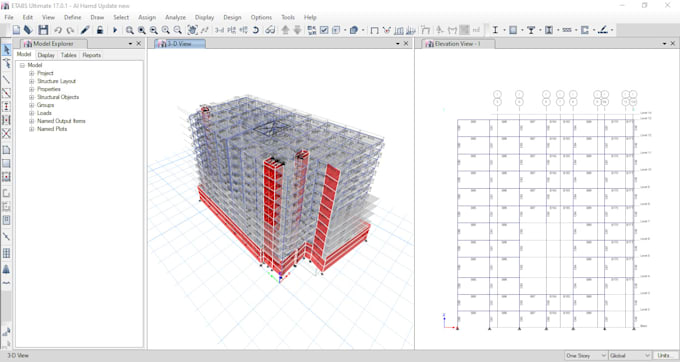Expand the Named Plots tree node
Image resolution: width=680 pixels, height=362 pixels.
[x=31, y=129]
